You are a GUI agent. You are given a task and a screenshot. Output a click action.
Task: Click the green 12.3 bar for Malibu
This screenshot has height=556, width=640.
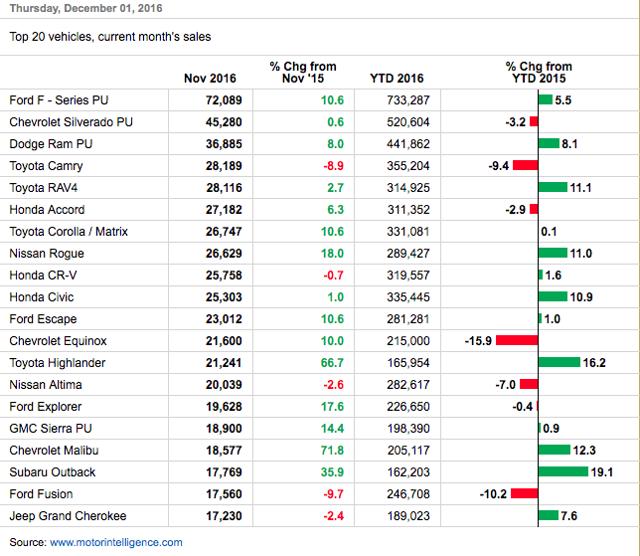click(x=554, y=449)
